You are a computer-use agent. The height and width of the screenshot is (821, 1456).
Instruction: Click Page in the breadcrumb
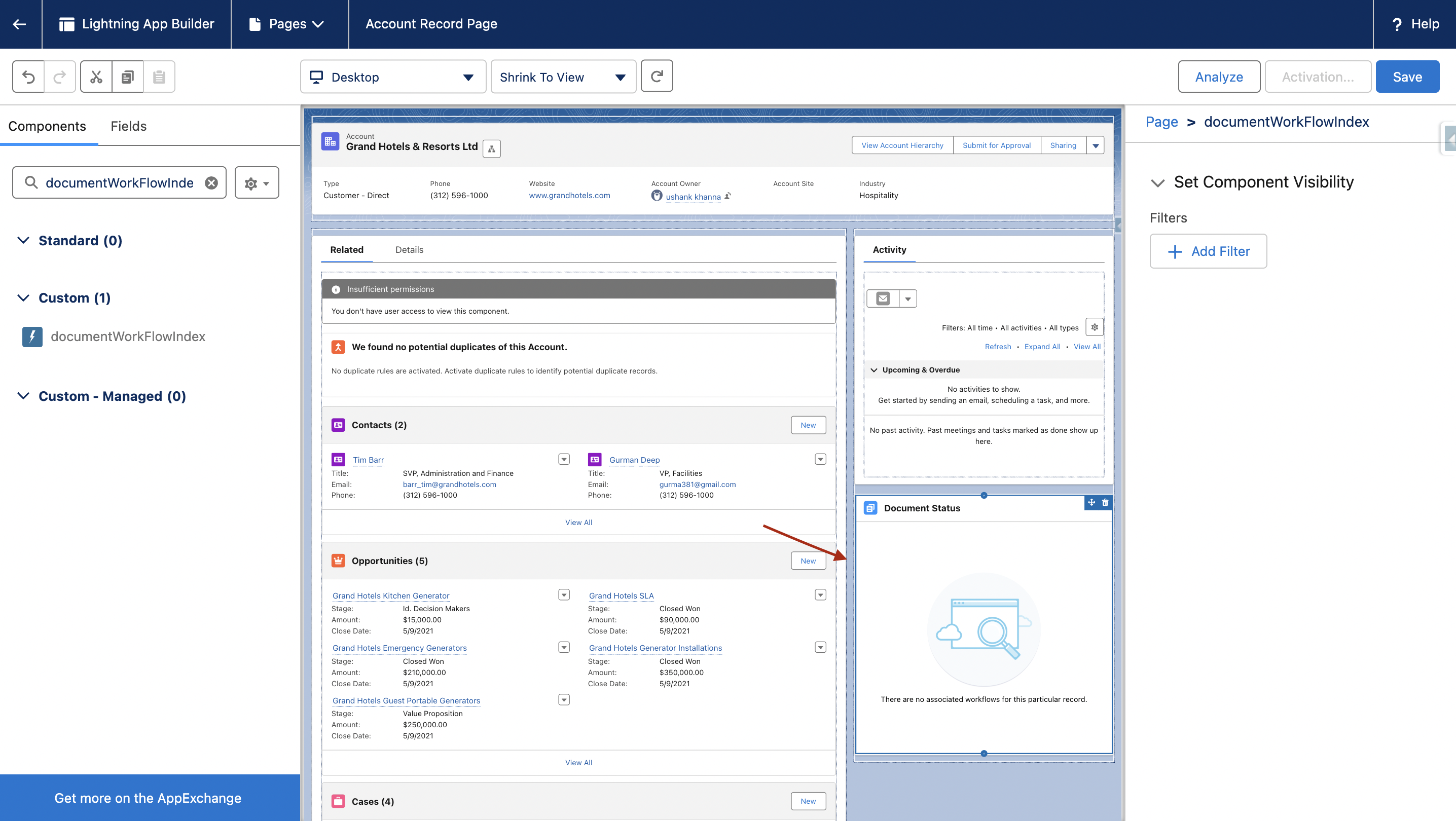1161,122
